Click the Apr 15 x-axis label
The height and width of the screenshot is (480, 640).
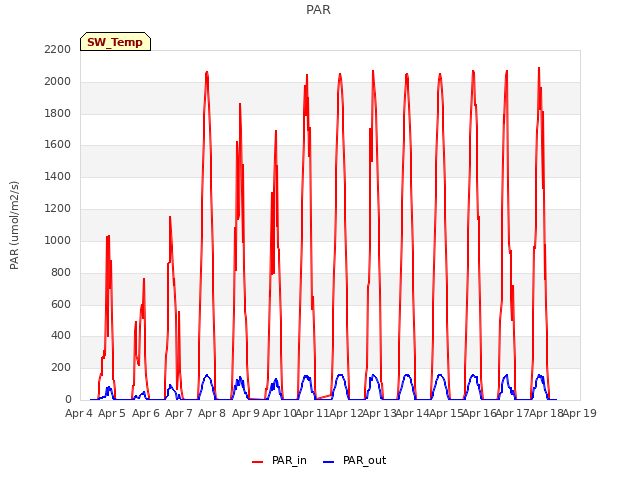click(446, 413)
